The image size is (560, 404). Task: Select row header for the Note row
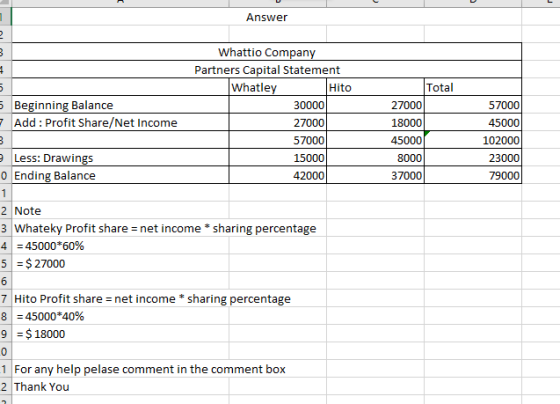(x=5, y=210)
